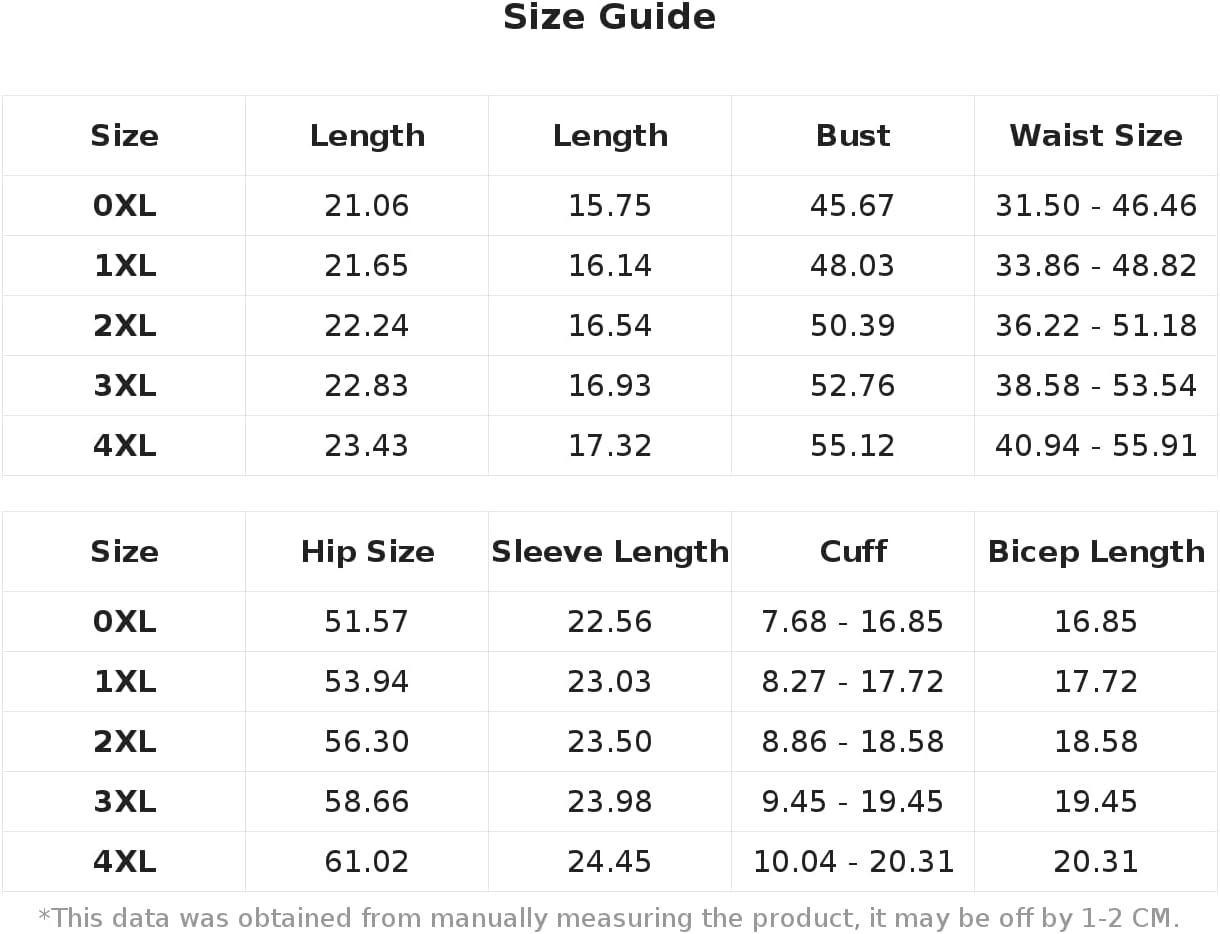Click the Sleeve Length column header
Screen dimensions: 1220x934
[x=610, y=552]
